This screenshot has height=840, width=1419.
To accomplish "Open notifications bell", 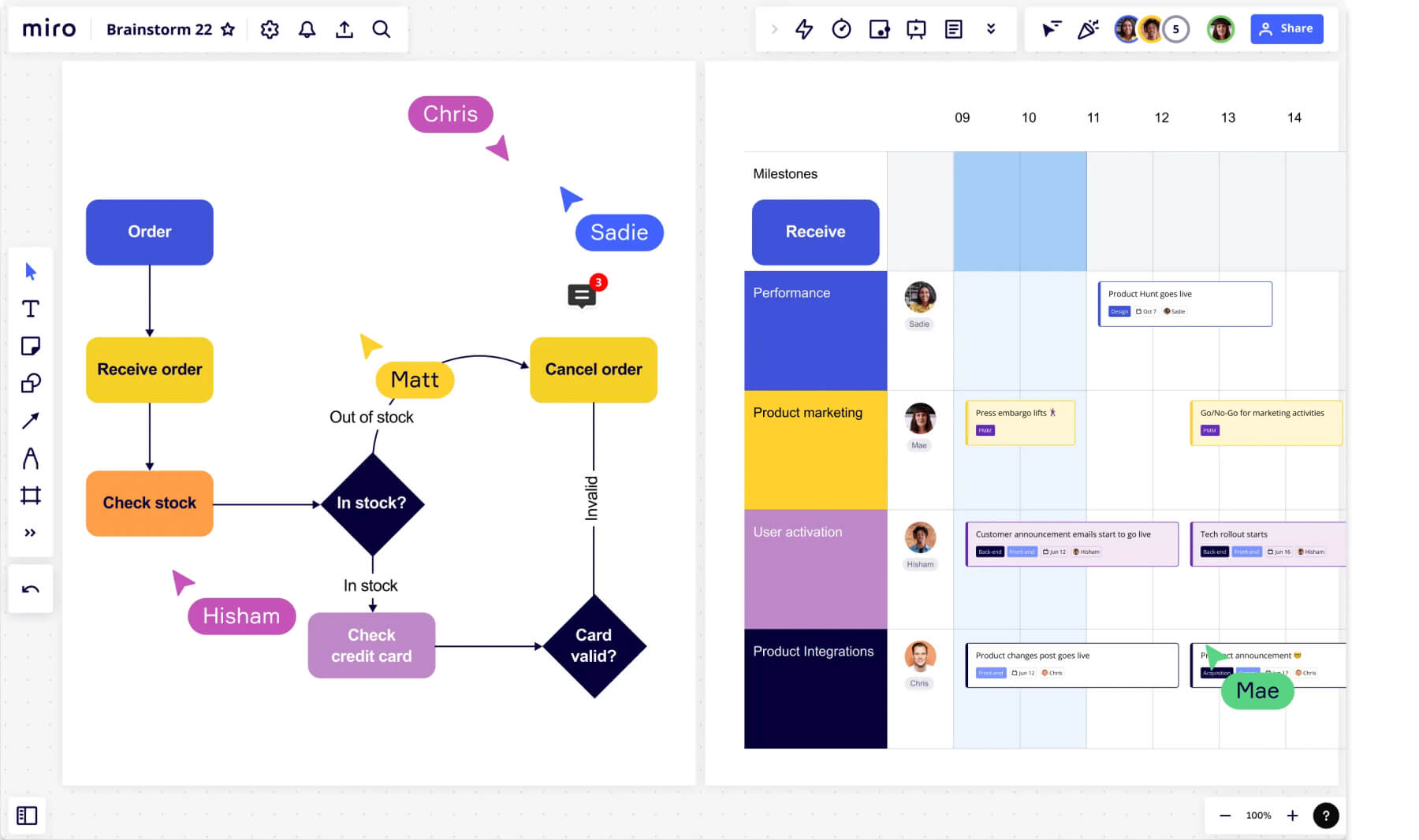I will (x=307, y=29).
